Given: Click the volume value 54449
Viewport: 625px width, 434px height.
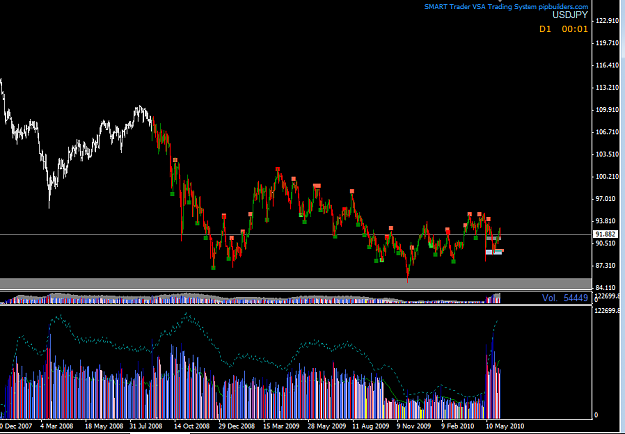Looking at the screenshot, I should point(576,298).
